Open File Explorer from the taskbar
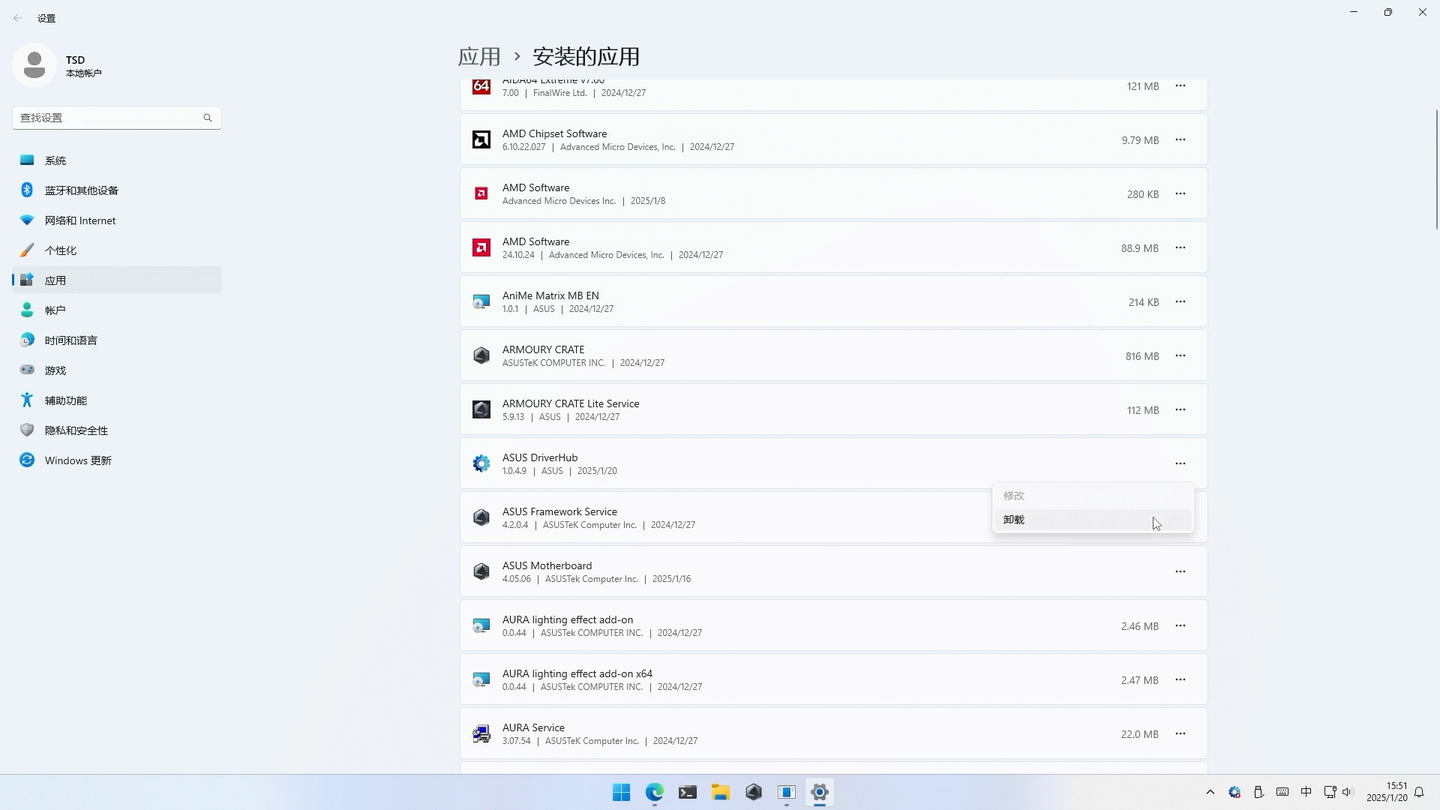 [720, 792]
